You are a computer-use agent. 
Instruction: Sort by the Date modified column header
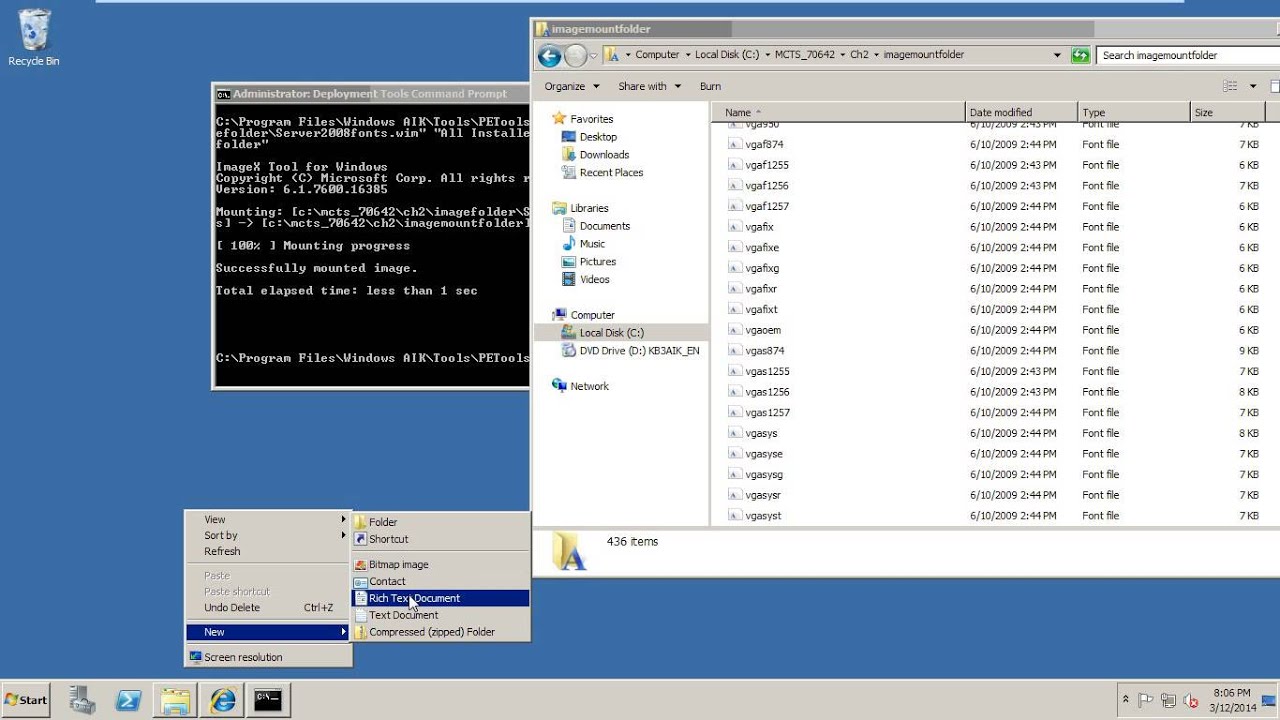pos(1022,112)
